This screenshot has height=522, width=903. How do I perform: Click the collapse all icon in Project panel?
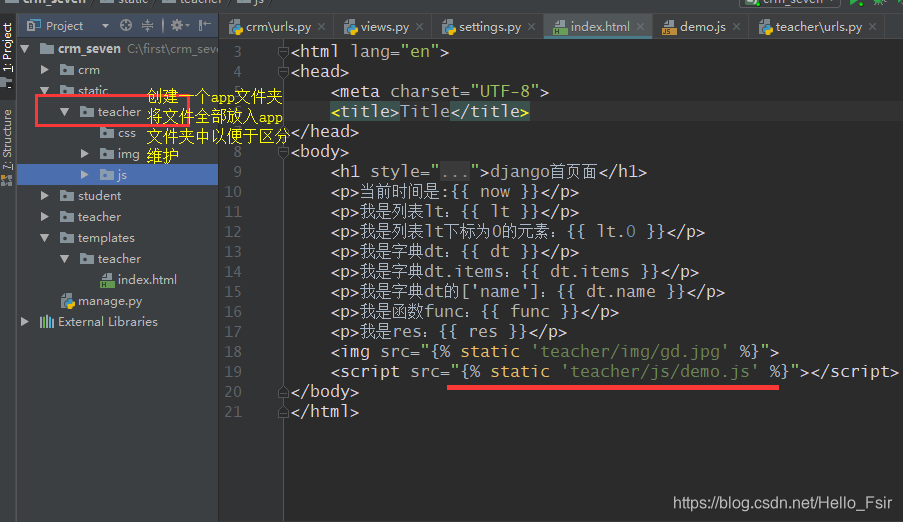pyautogui.click(x=147, y=25)
